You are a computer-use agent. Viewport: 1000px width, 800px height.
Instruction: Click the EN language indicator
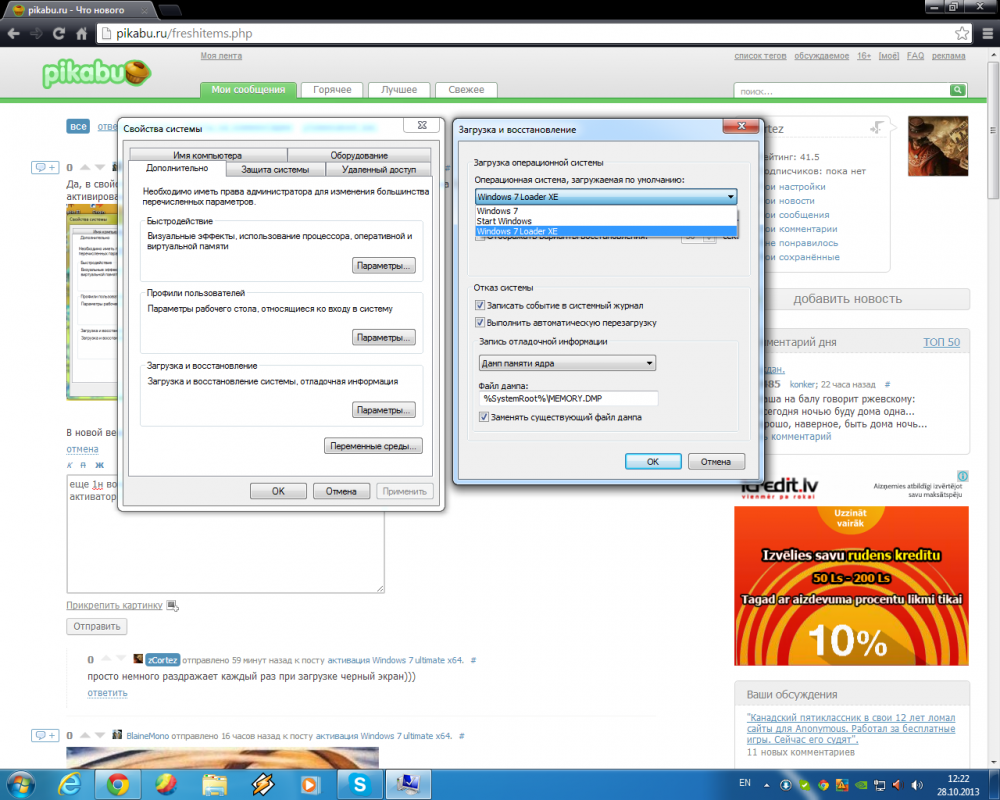tap(745, 783)
